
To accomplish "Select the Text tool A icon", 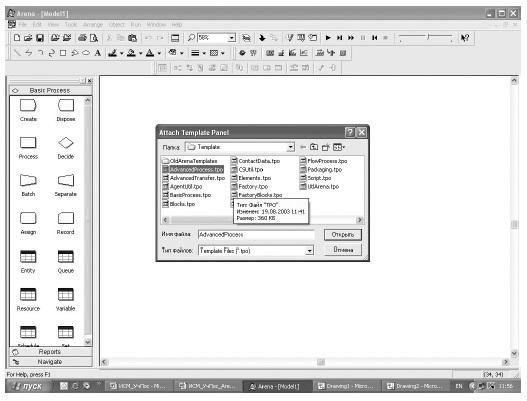I will pos(97,53).
